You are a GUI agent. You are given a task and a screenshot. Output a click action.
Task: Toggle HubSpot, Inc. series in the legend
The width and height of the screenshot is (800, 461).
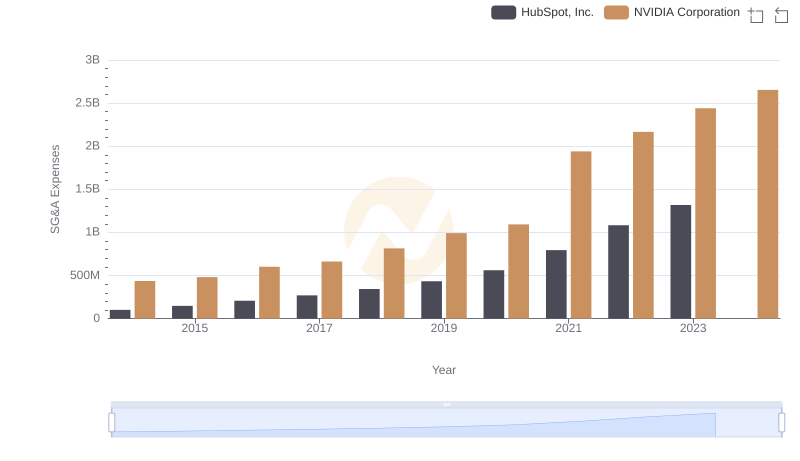[542, 12]
